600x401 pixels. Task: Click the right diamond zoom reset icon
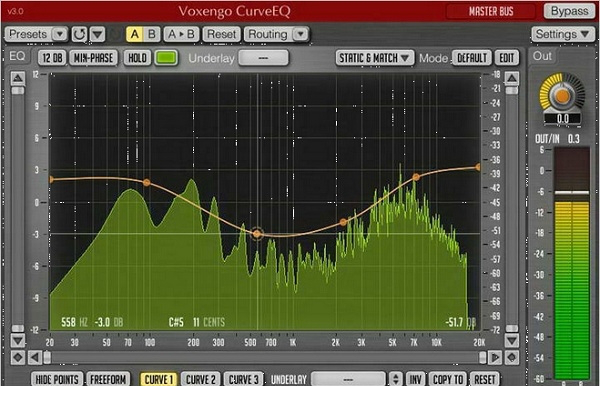512,358
